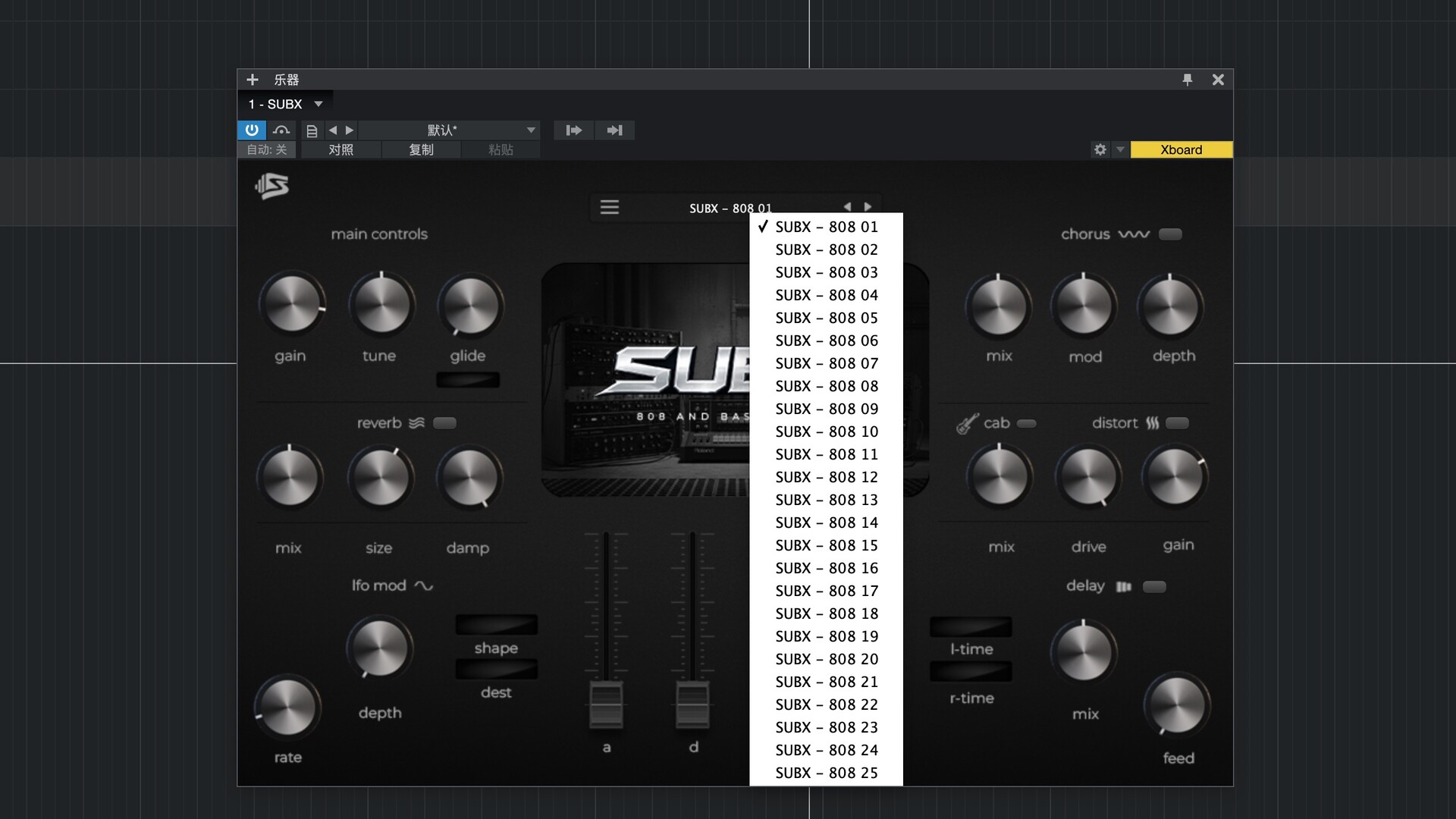Go to previous SUBX preset arrow

coord(847,206)
